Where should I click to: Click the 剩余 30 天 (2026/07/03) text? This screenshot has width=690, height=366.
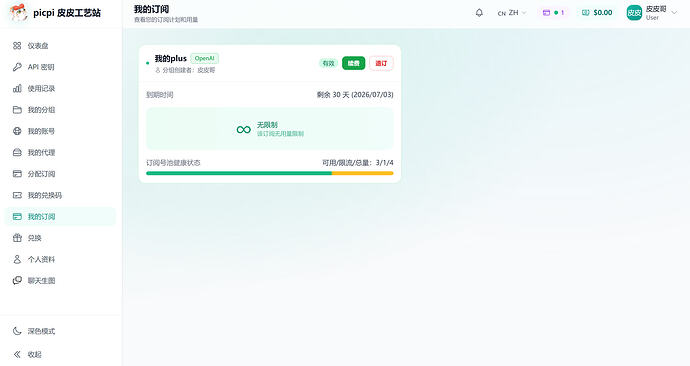pyautogui.click(x=355, y=95)
